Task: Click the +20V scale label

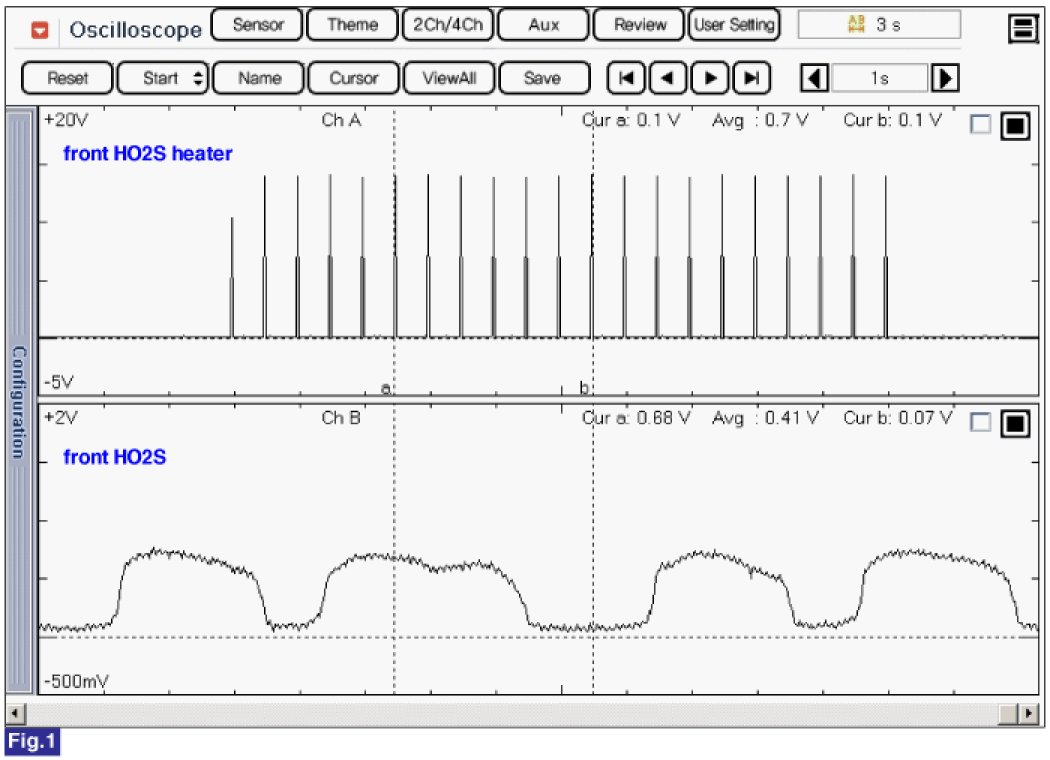Action: [66, 120]
